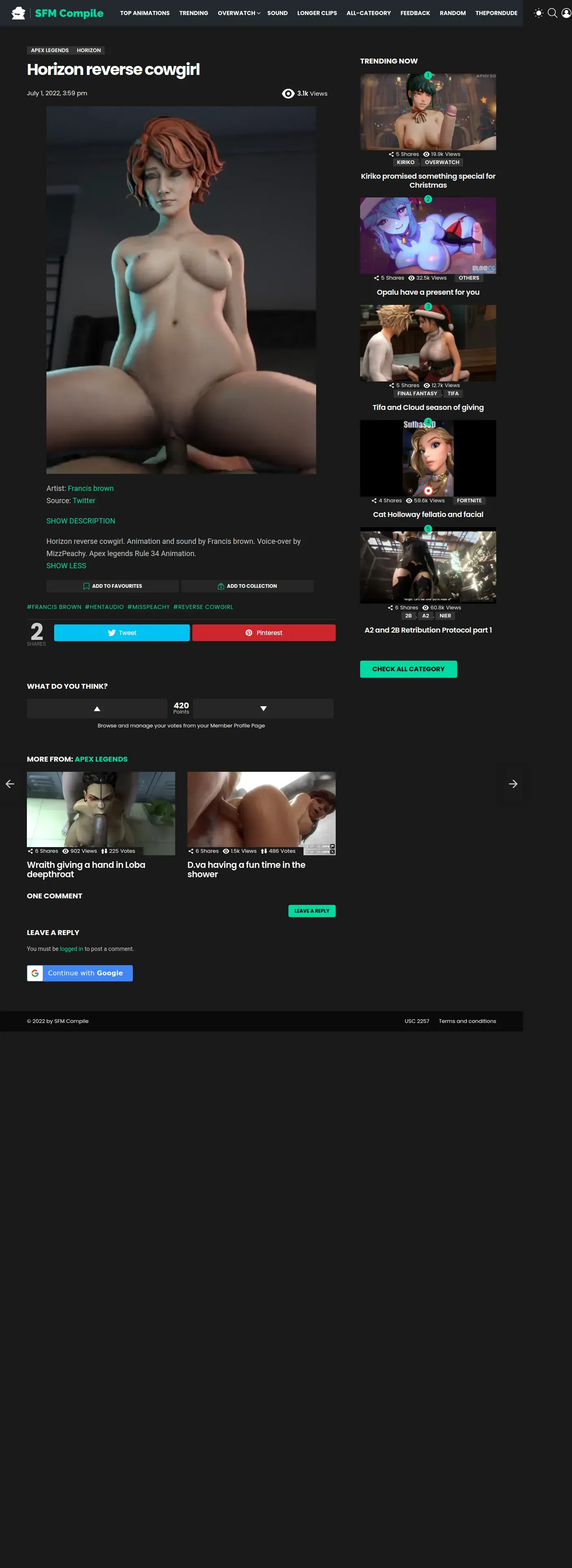Select the FORTNITE tag
Image resolution: width=572 pixels, height=1568 pixels.
(469, 501)
